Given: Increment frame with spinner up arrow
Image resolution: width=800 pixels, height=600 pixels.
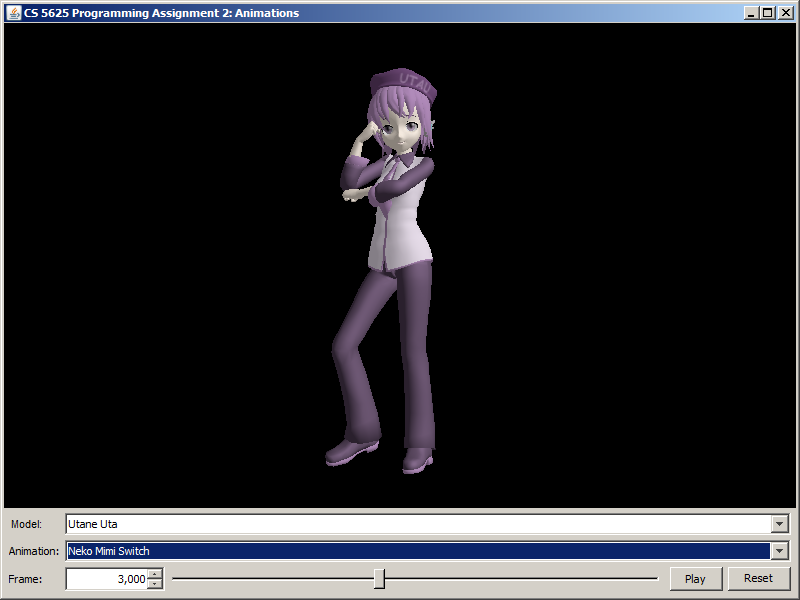Looking at the screenshot, I should (154, 574).
